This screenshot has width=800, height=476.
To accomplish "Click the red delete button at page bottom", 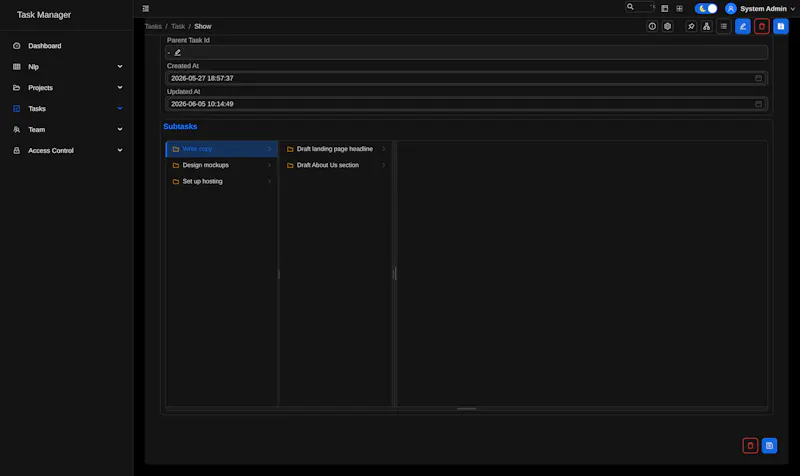I will coord(750,445).
